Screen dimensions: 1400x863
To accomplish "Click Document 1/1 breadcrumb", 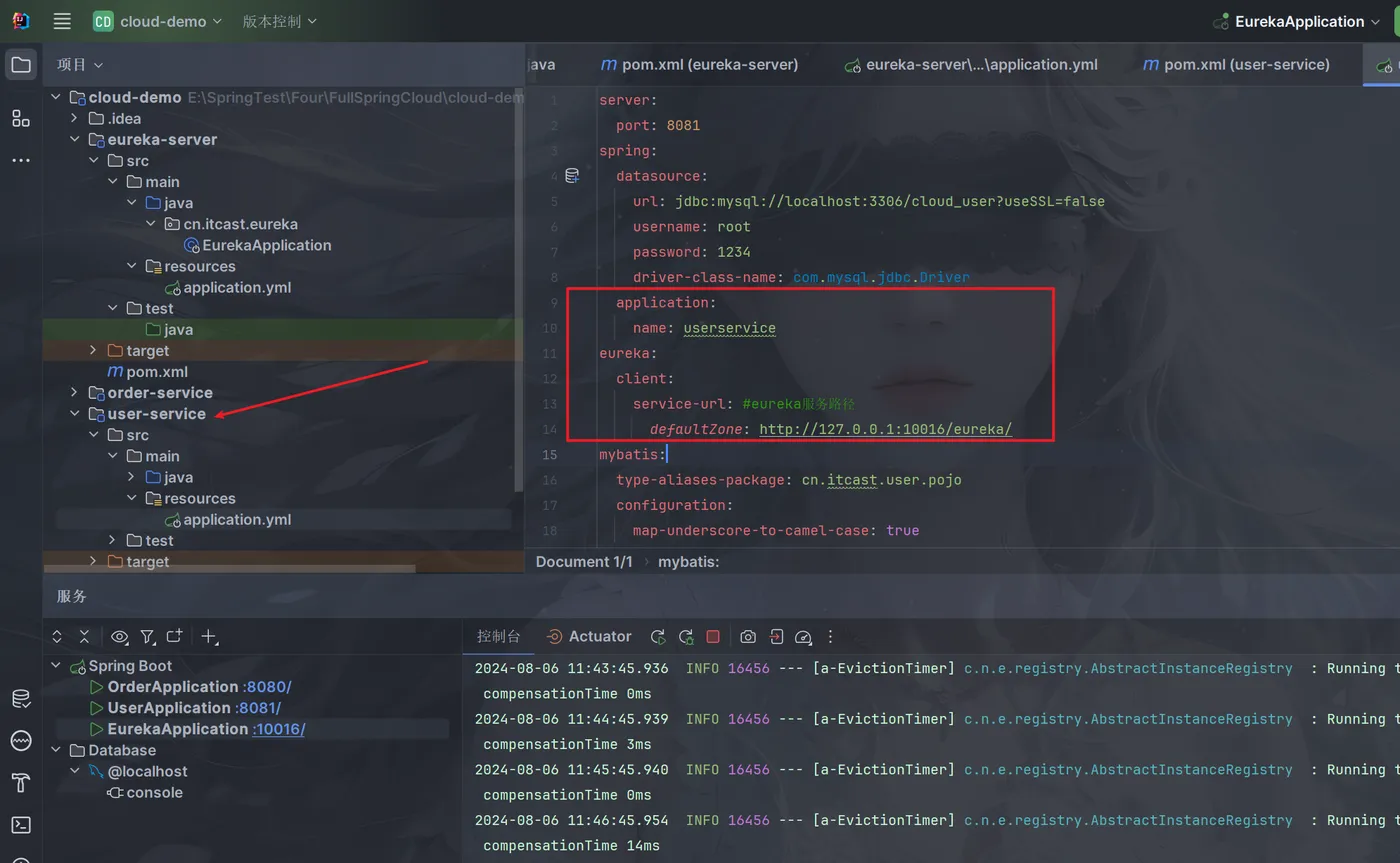I will tap(584, 561).
